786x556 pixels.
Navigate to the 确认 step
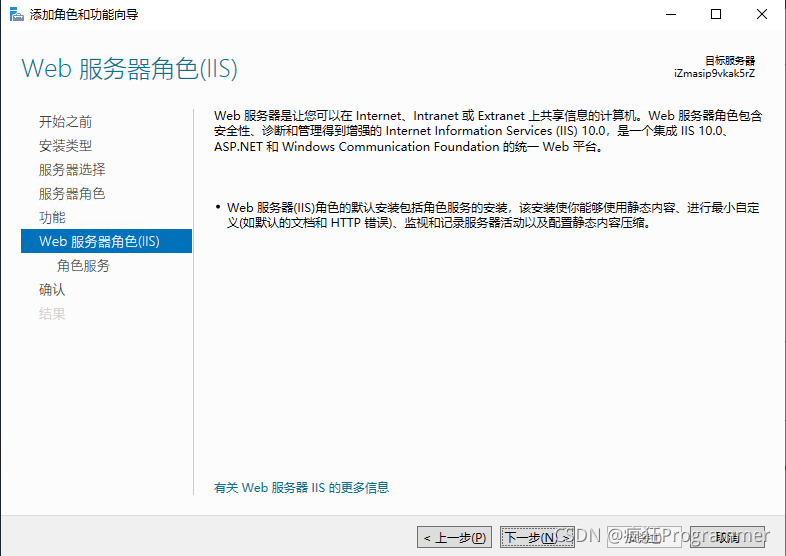point(52,290)
